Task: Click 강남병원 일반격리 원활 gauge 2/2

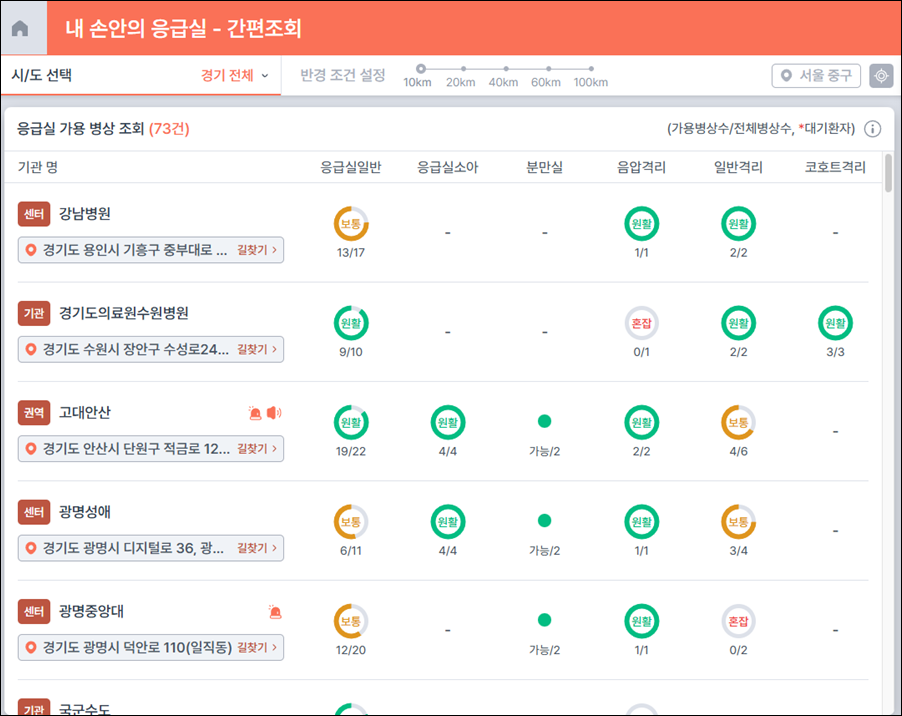Action: (x=739, y=224)
